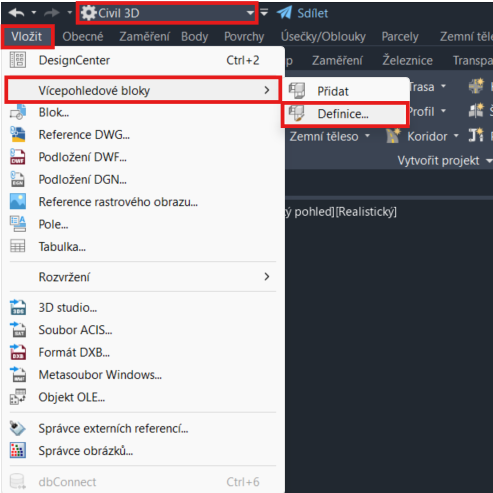Open Správce externích referencí...
493x493 pixels.
[x=143, y=428]
